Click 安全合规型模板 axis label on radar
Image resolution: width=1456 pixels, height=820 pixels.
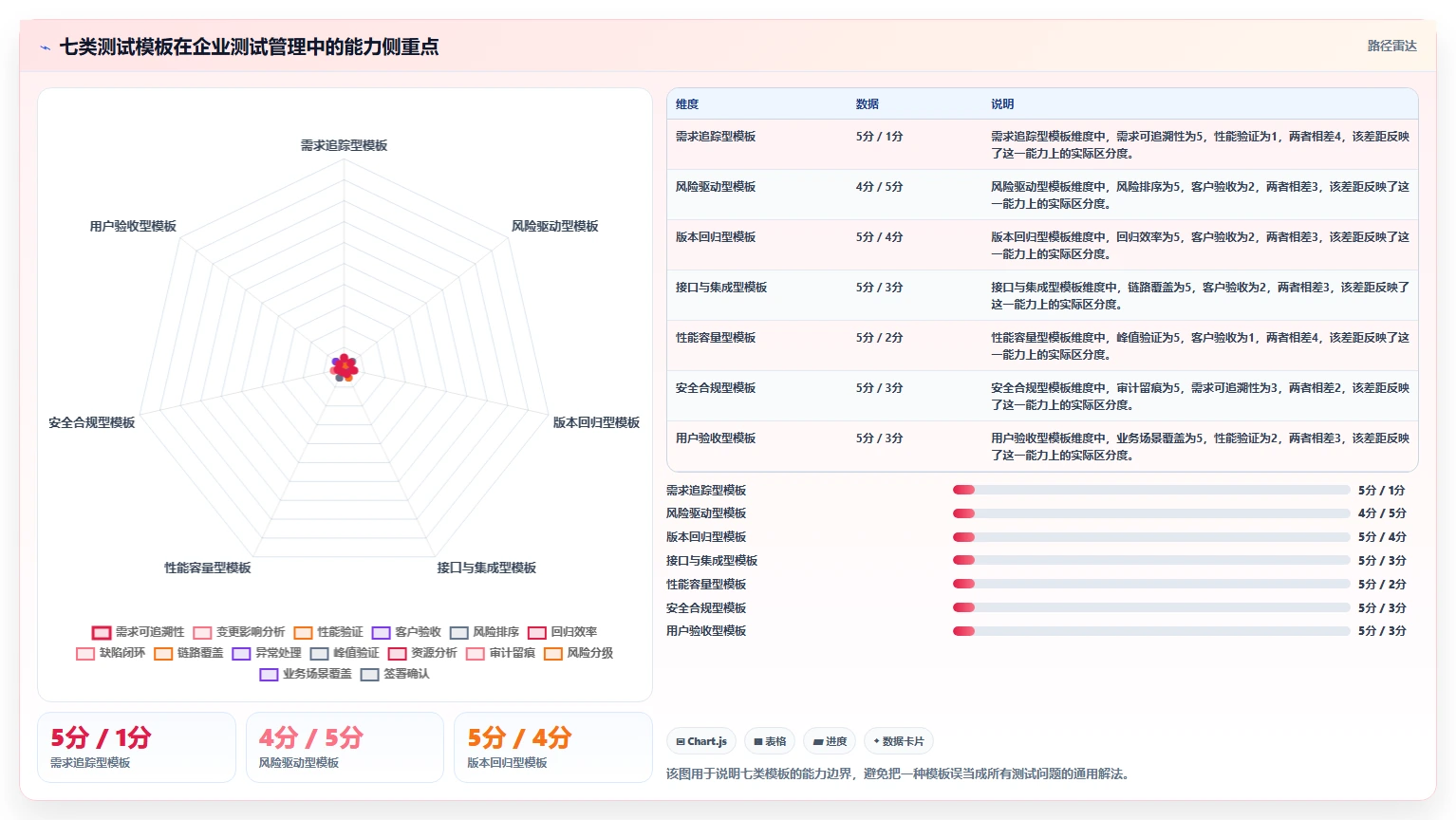click(92, 422)
